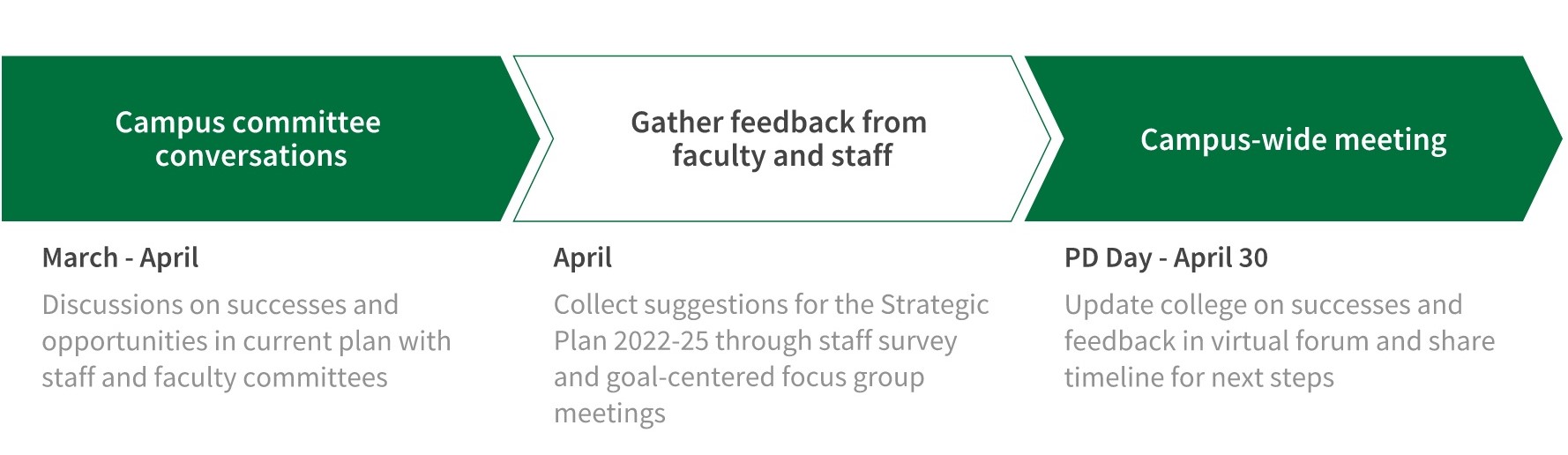The height and width of the screenshot is (455, 1568).
Task: Click the final word "meetings"
Action: 609,414
